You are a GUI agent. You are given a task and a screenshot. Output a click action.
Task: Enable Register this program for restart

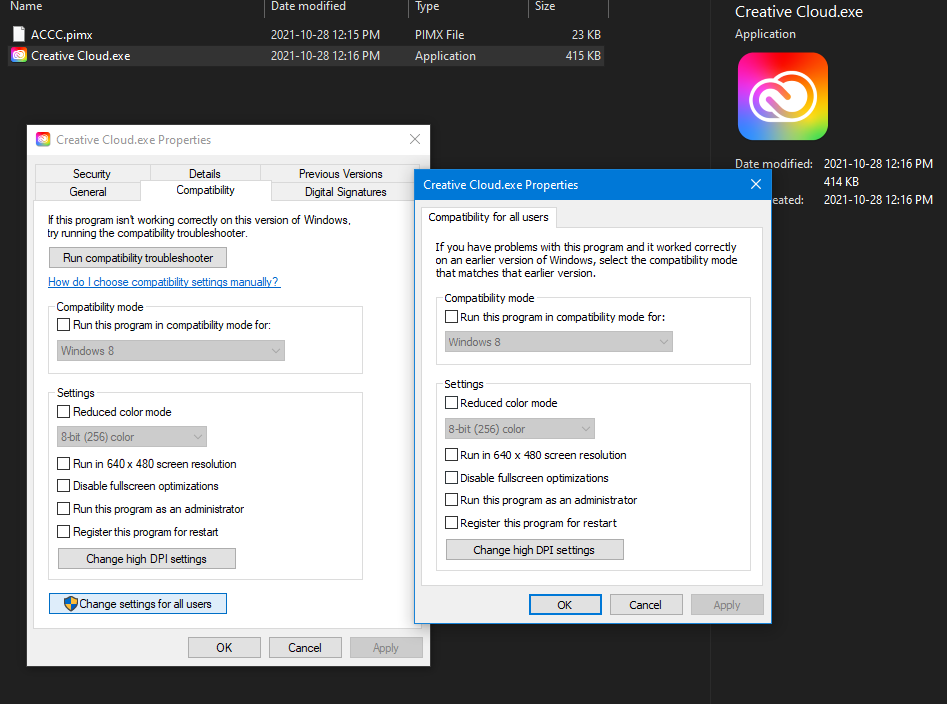(x=64, y=532)
